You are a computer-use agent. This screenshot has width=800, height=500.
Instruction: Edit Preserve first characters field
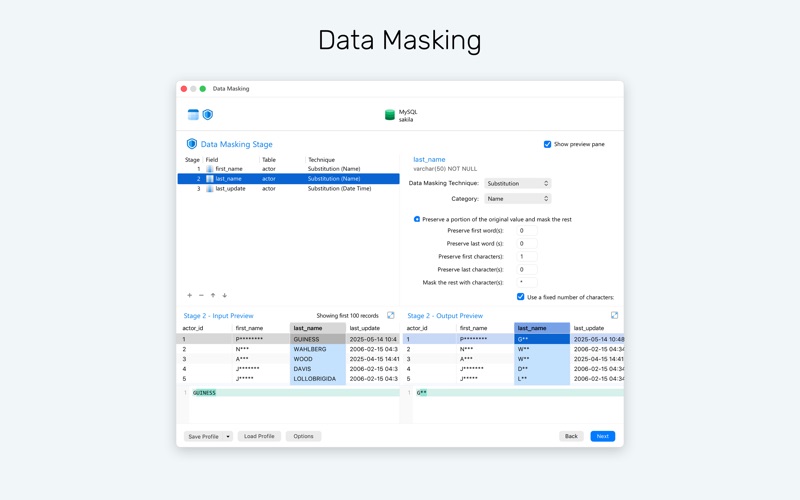527,257
